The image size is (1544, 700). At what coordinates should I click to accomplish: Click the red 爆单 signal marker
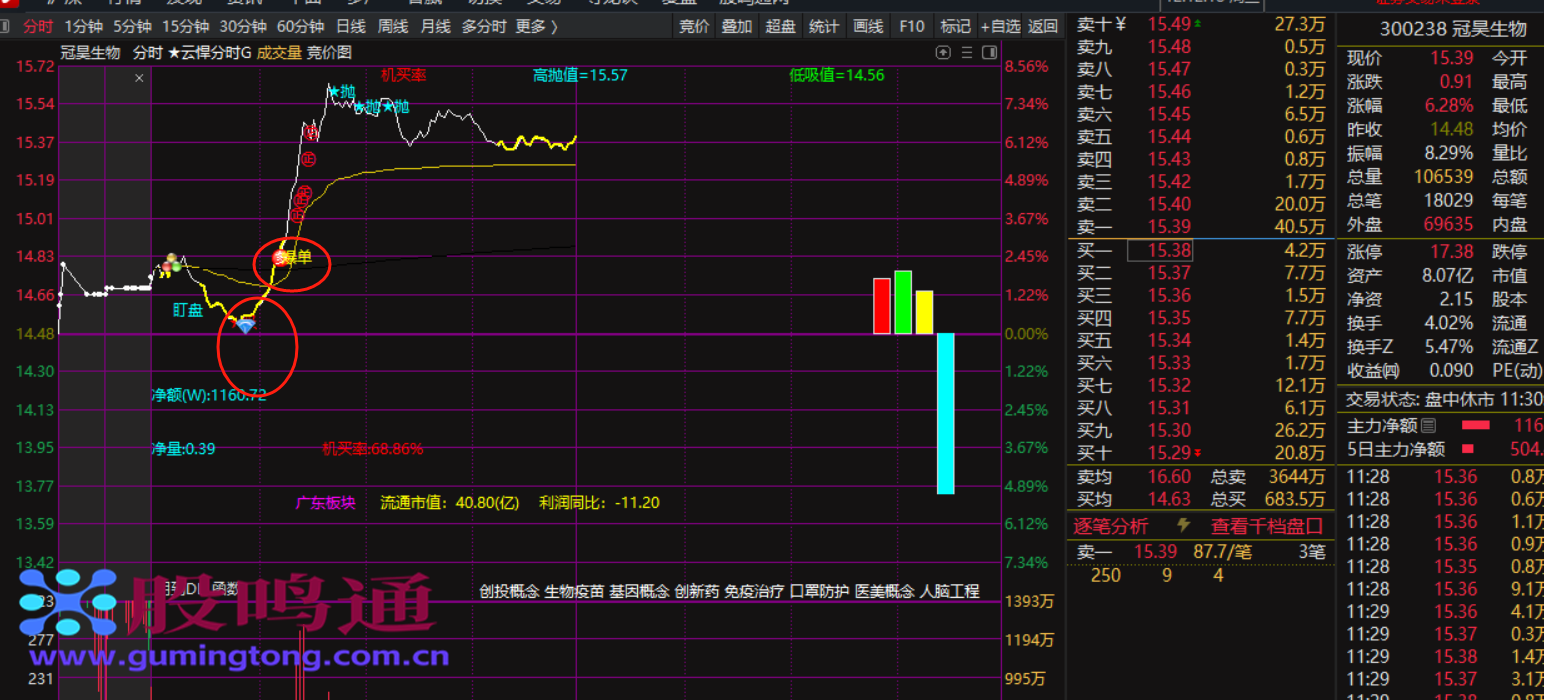pyautogui.click(x=280, y=258)
